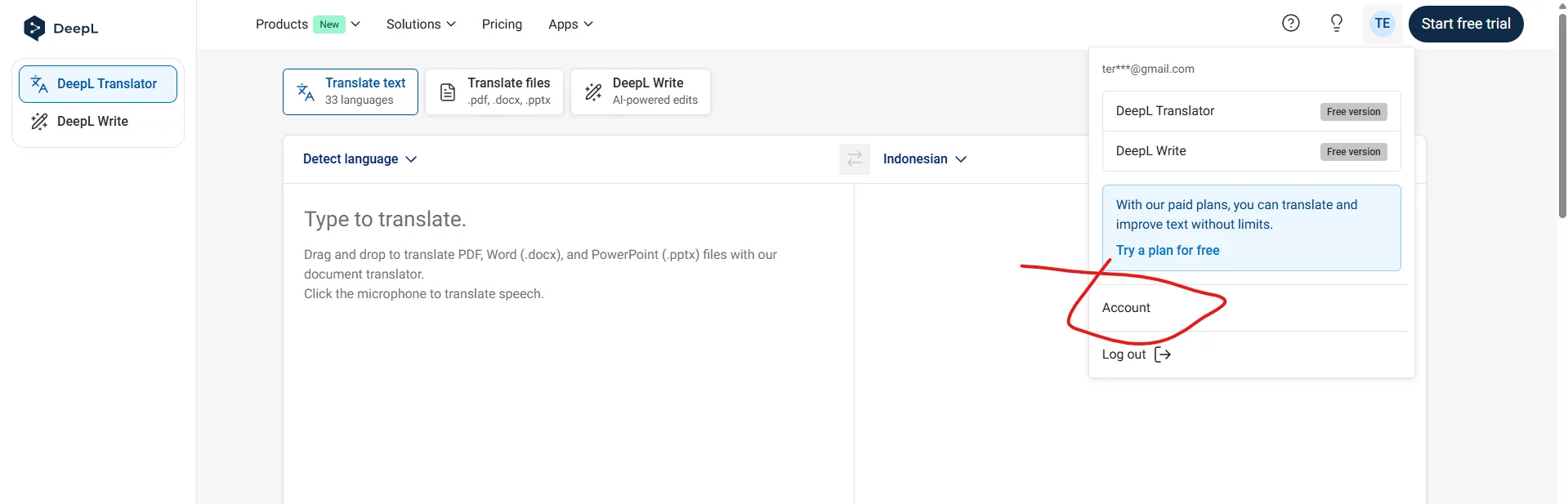Click the Start free trial button
This screenshot has width=1568, height=504.
(x=1465, y=24)
